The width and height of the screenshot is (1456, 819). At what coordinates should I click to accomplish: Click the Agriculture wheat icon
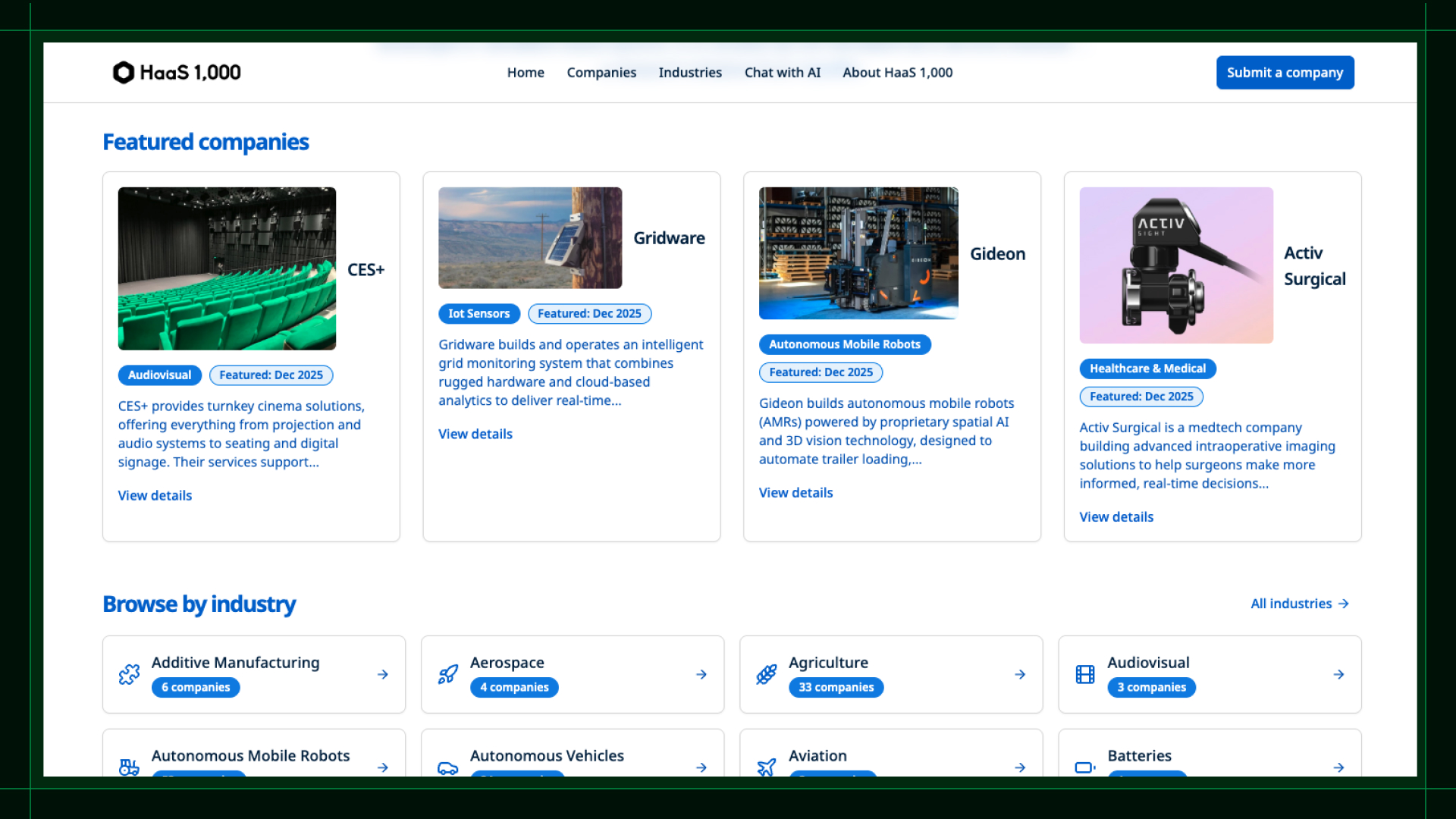pos(767,674)
